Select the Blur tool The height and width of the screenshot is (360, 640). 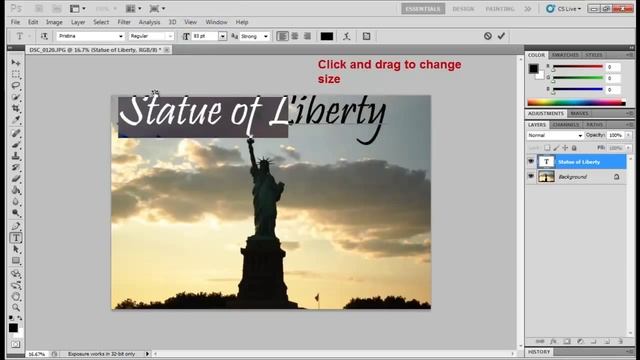click(x=16, y=202)
